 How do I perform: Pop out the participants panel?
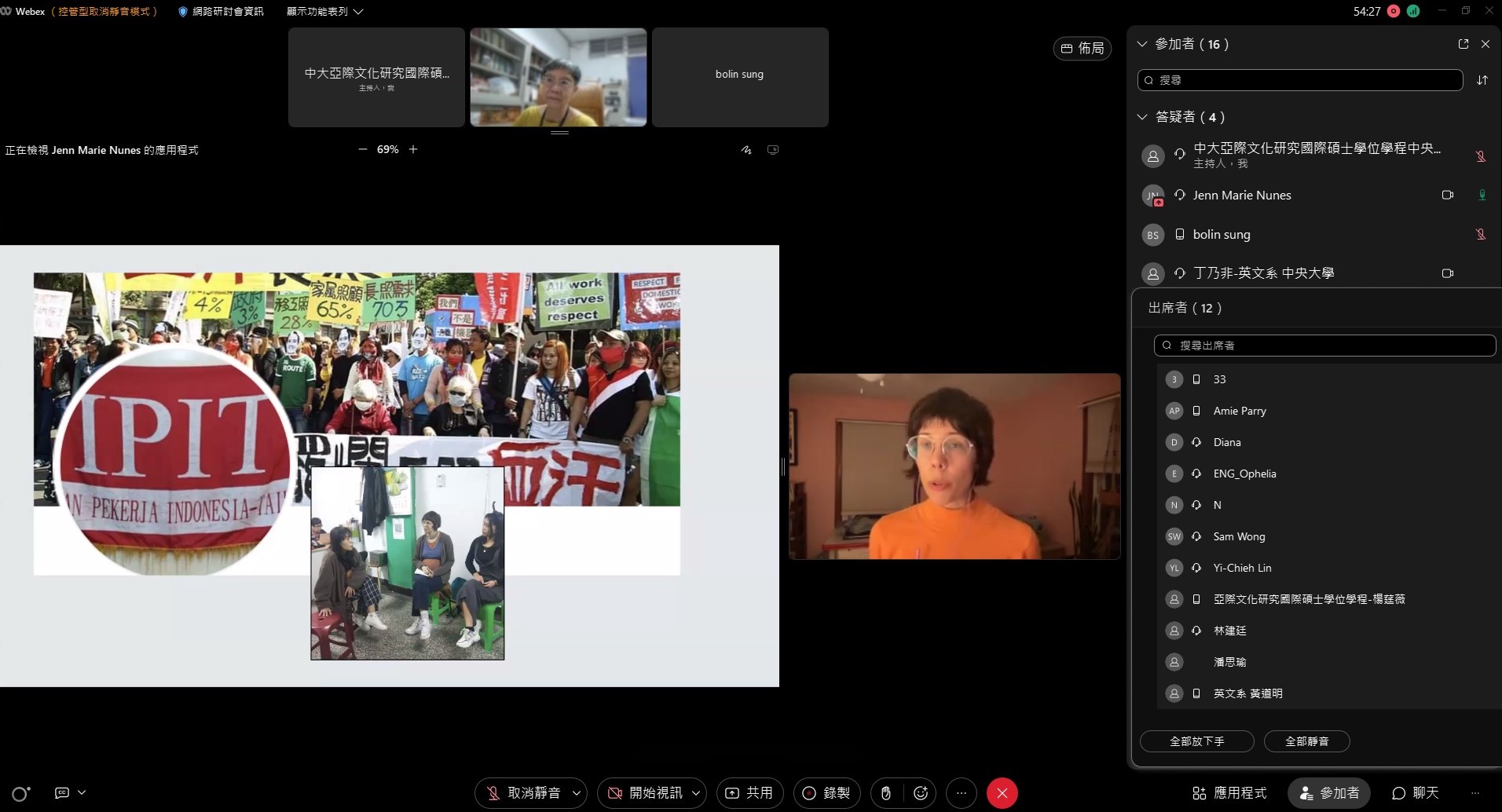coord(1463,44)
